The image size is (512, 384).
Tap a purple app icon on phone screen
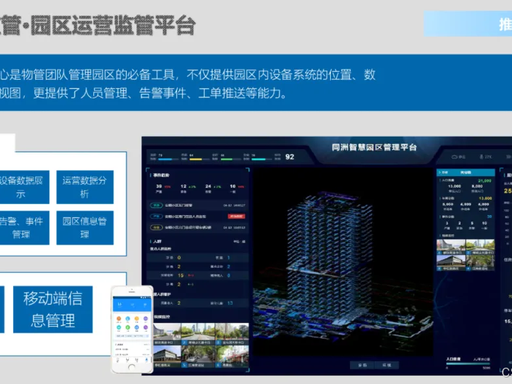pyautogui.click(x=145, y=319)
